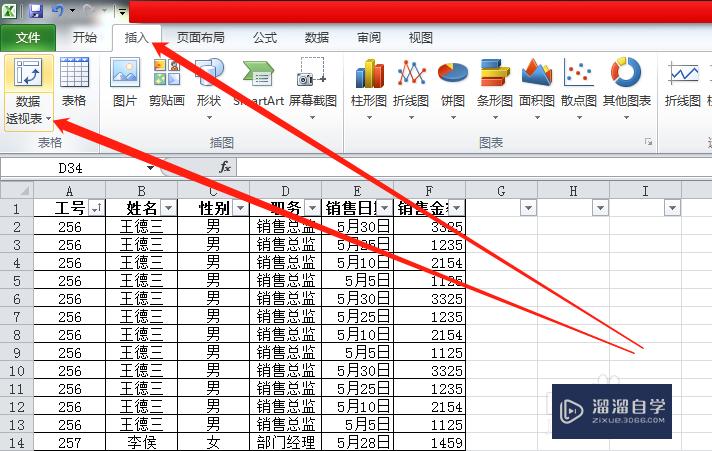Click cell containing 李侯
Viewport: 712px width, 451px height.
click(x=142, y=442)
